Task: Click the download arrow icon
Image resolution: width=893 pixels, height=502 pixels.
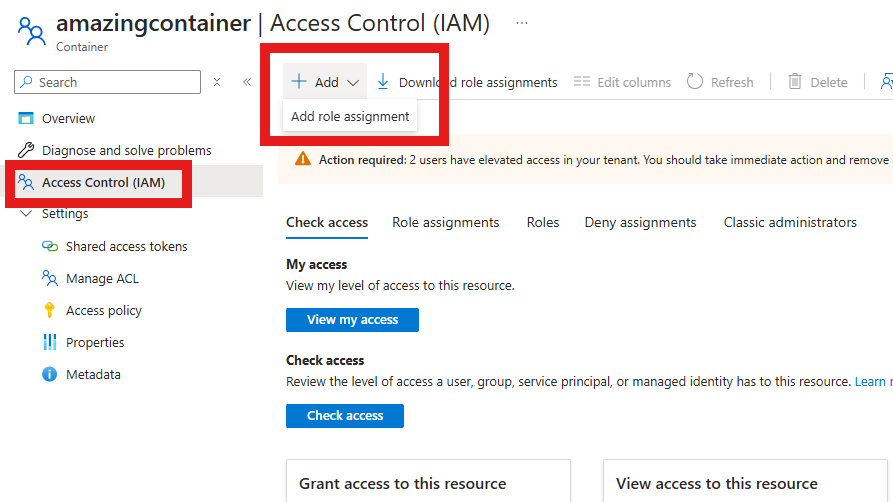Action: pos(383,81)
